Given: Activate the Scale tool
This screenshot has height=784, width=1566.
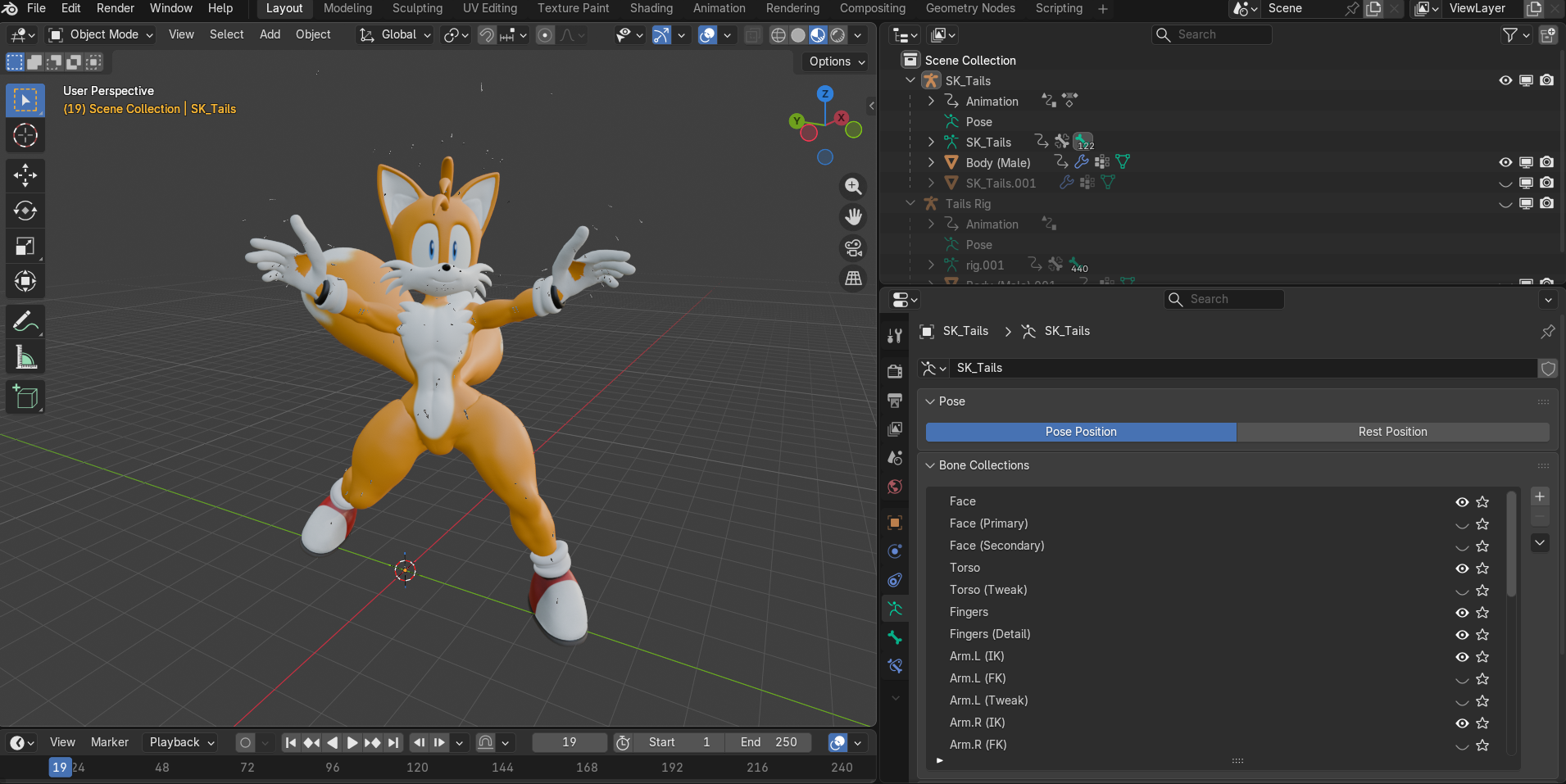Looking at the screenshot, I should 25,246.
